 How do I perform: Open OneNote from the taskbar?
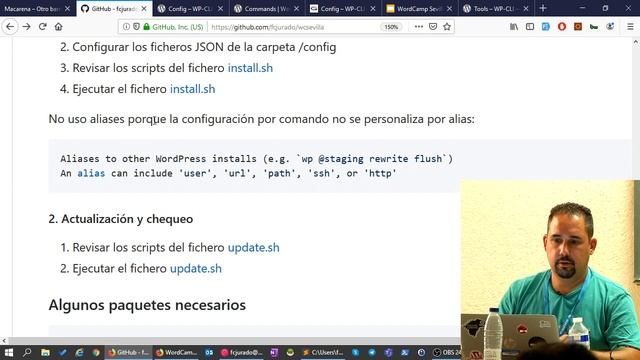pyautogui.click(x=274, y=352)
